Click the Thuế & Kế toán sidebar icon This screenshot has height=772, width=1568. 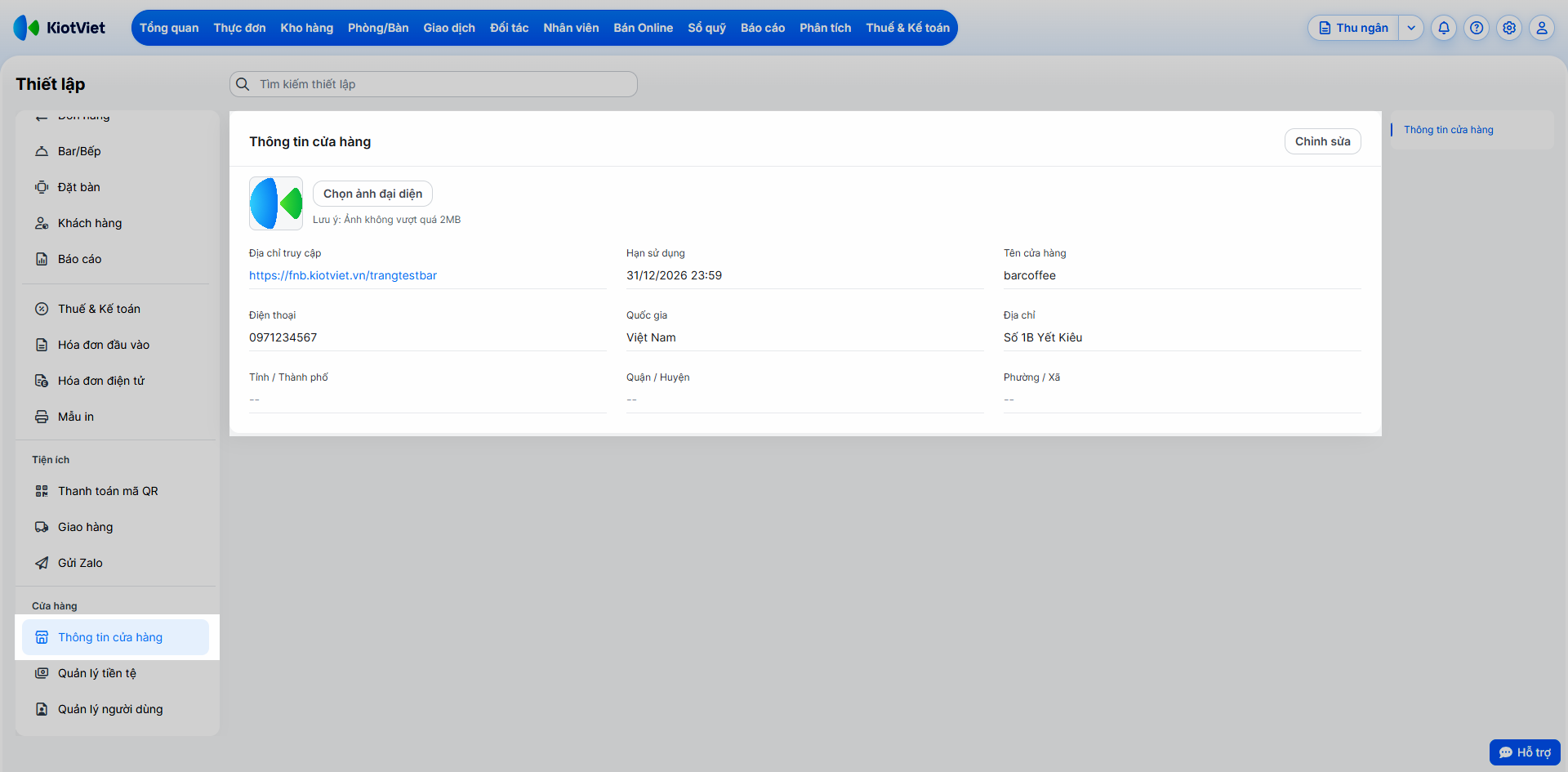click(x=42, y=309)
